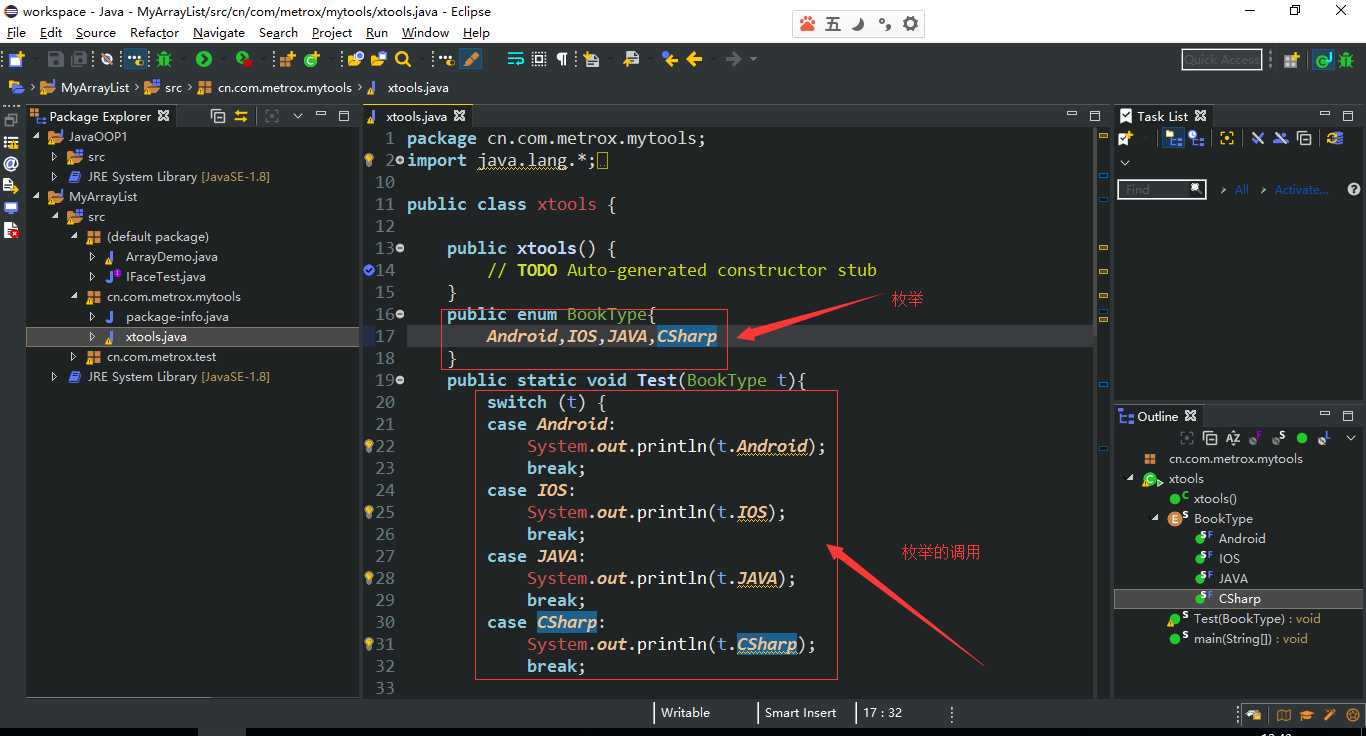Toggle Word Wrap in toolbar
The width and height of the screenshot is (1366, 736).
point(516,60)
